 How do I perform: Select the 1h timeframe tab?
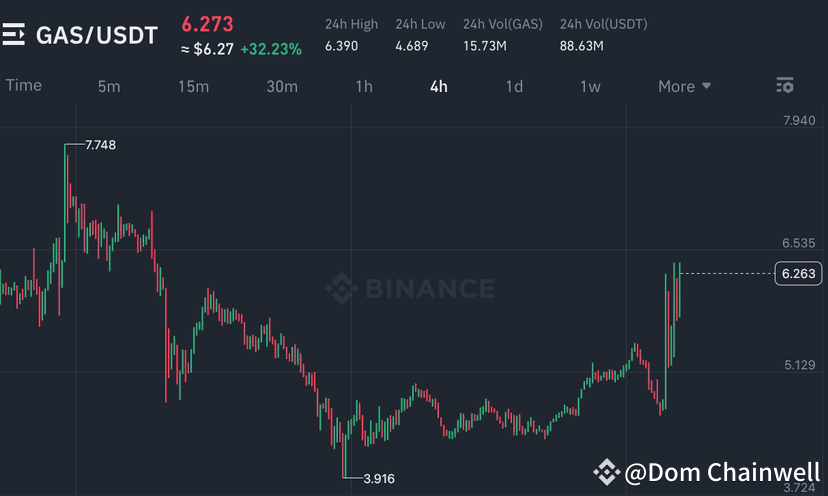pyautogui.click(x=364, y=86)
